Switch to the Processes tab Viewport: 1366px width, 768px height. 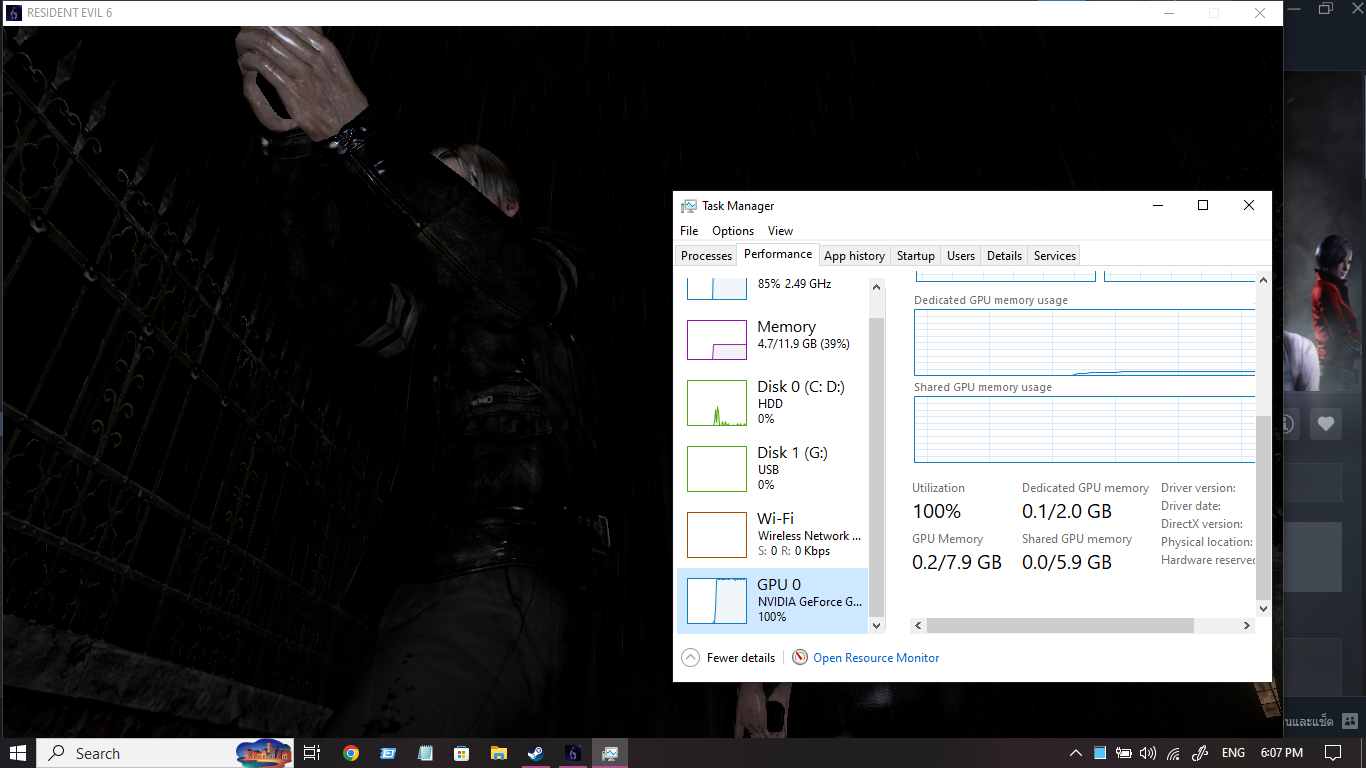pos(706,256)
